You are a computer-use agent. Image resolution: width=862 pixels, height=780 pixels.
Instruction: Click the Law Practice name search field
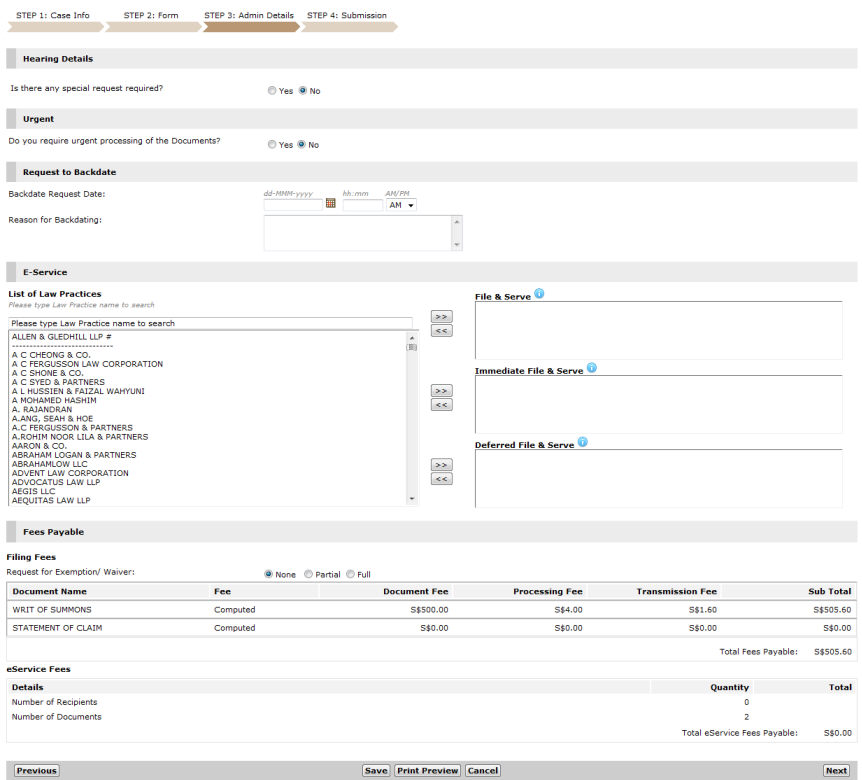(210, 324)
